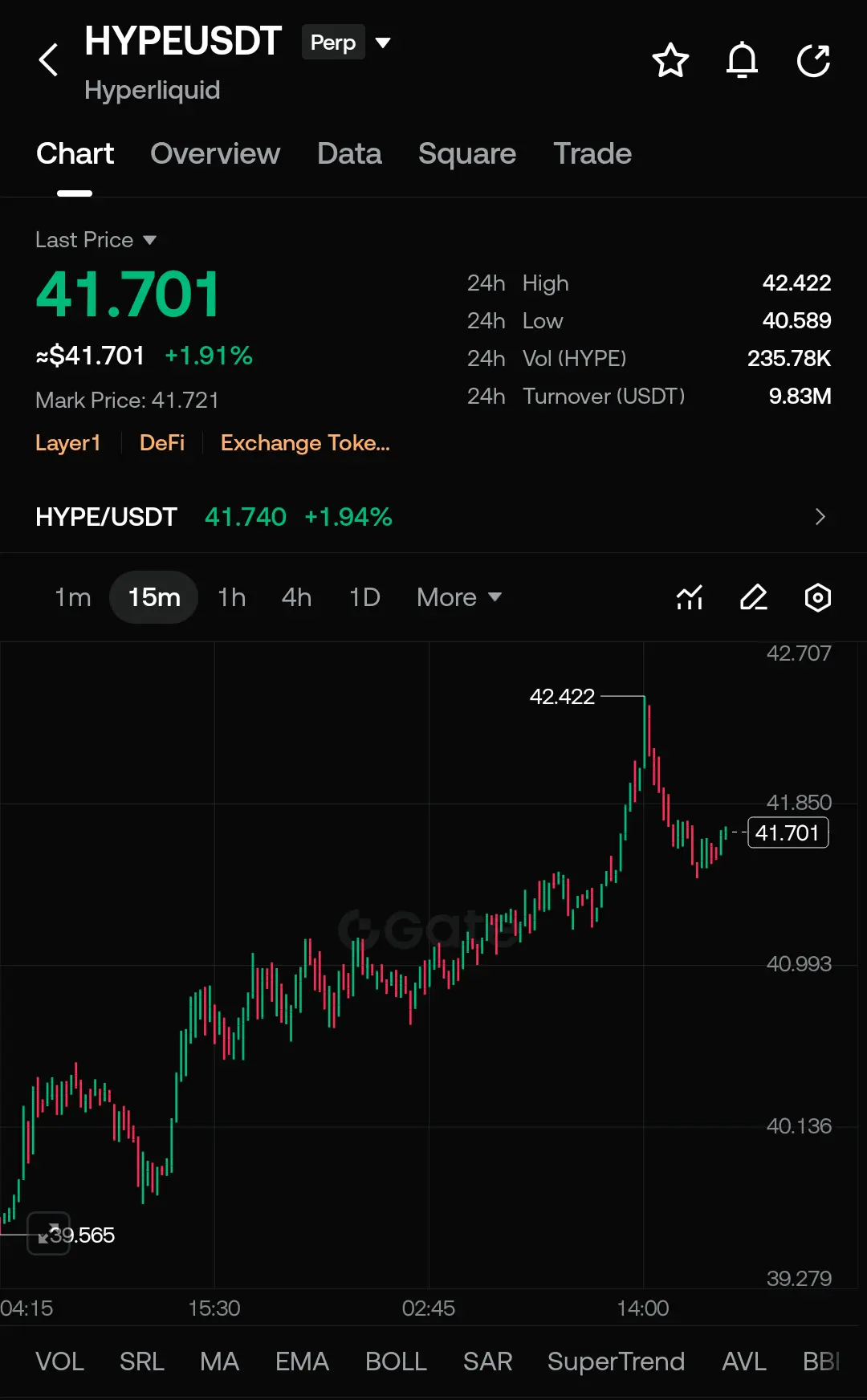Open the Trade tab
This screenshot has height=1400, width=867.
pyautogui.click(x=592, y=154)
